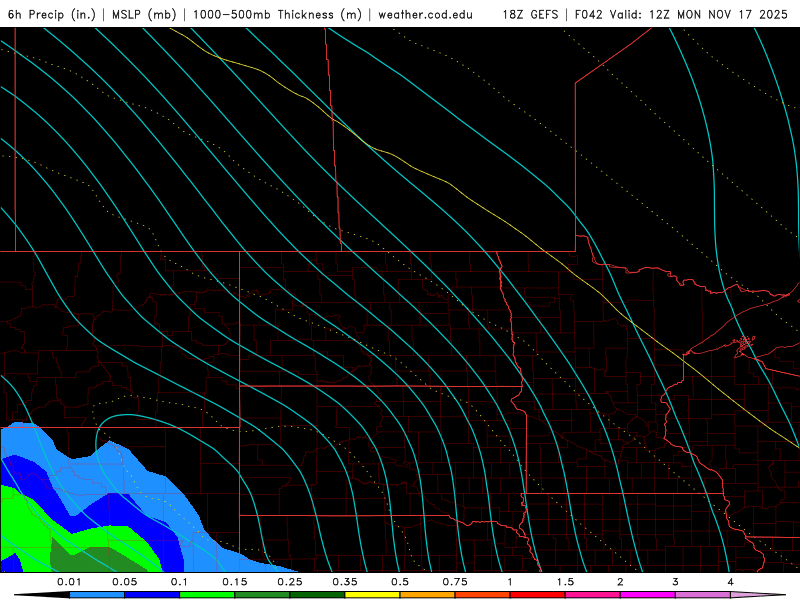
Task: Click the 0.5 legend value
Action: click(x=400, y=582)
